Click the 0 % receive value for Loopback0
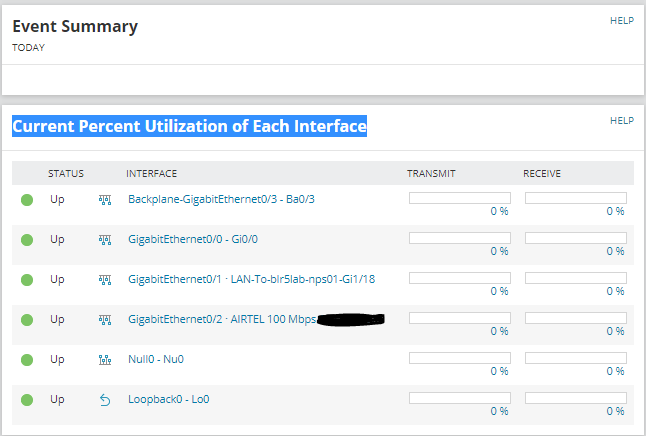The image size is (646, 436). pos(616,411)
